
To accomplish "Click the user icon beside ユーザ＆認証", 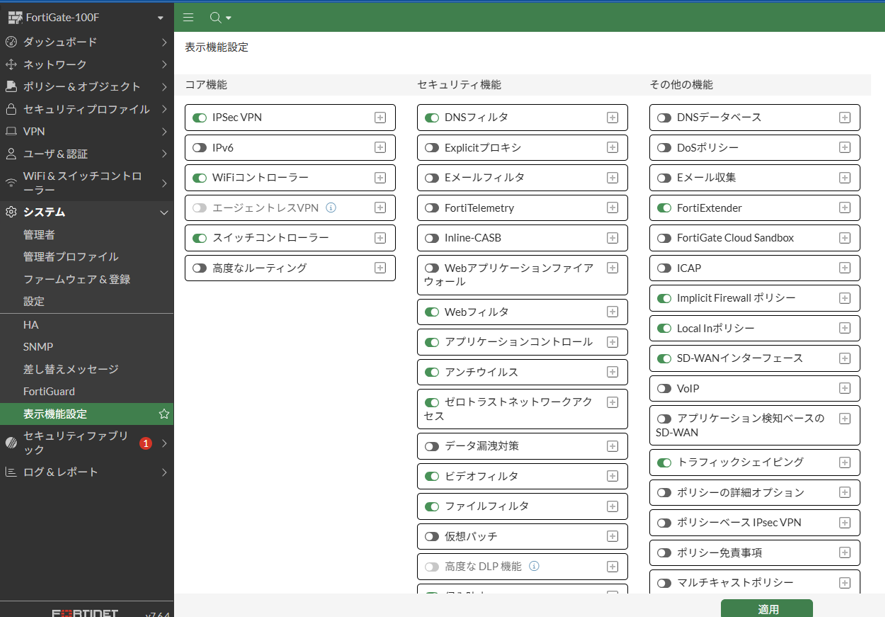I will coord(11,154).
